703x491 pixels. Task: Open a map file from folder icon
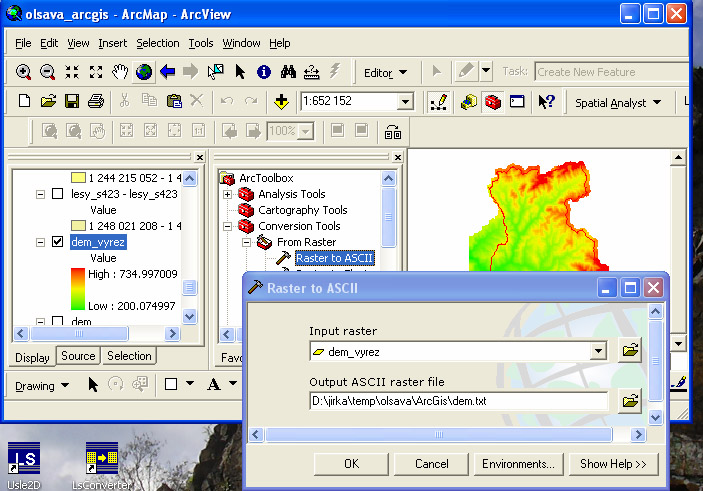click(48, 101)
